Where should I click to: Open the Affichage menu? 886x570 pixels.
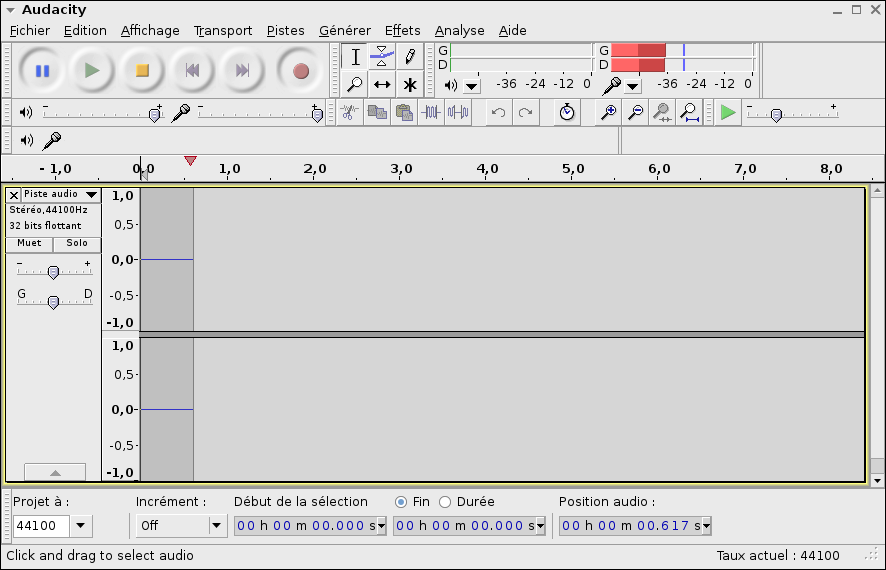pos(150,31)
